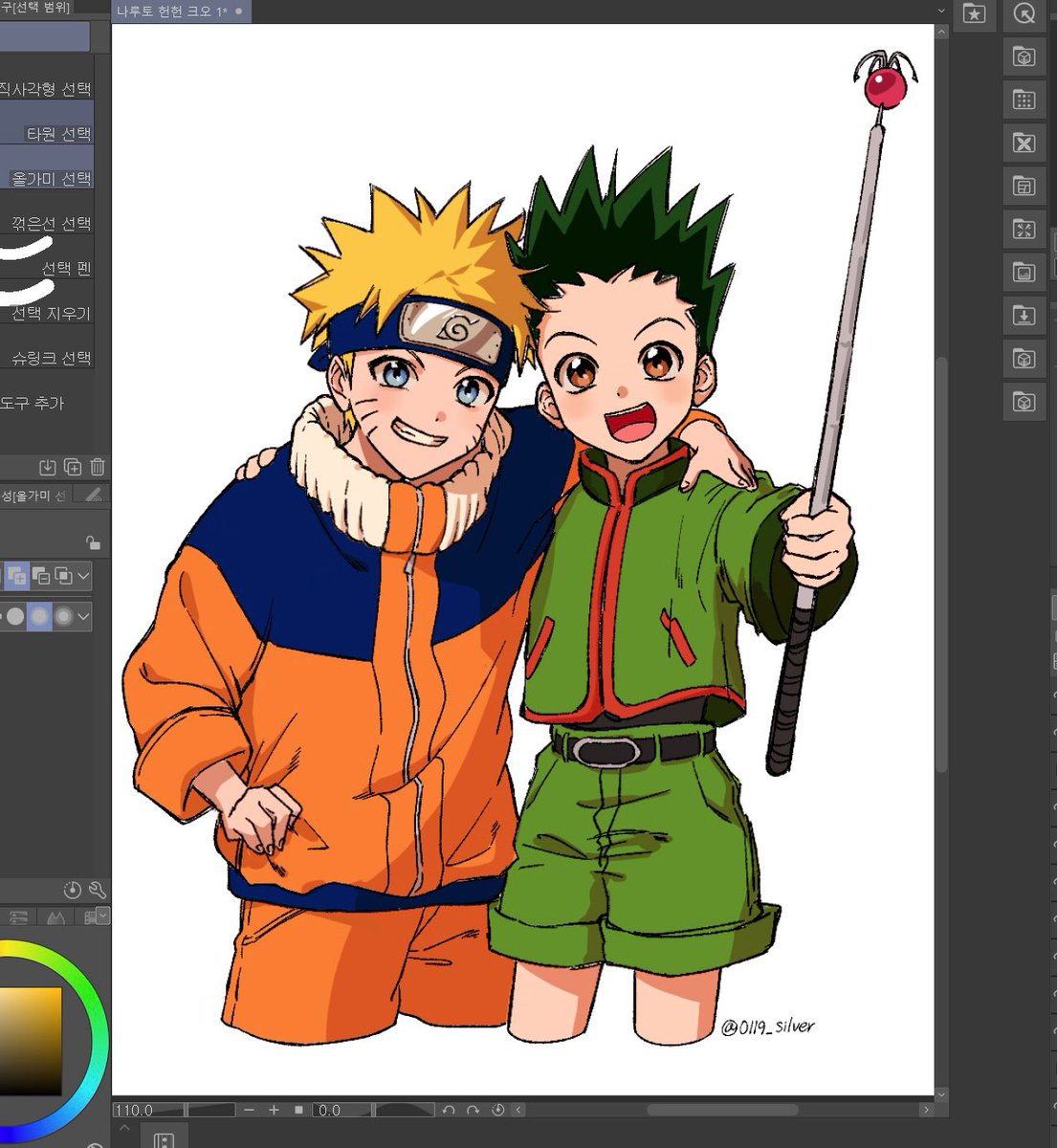
Task: Open the image material folder
Action: [x=1024, y=273]
